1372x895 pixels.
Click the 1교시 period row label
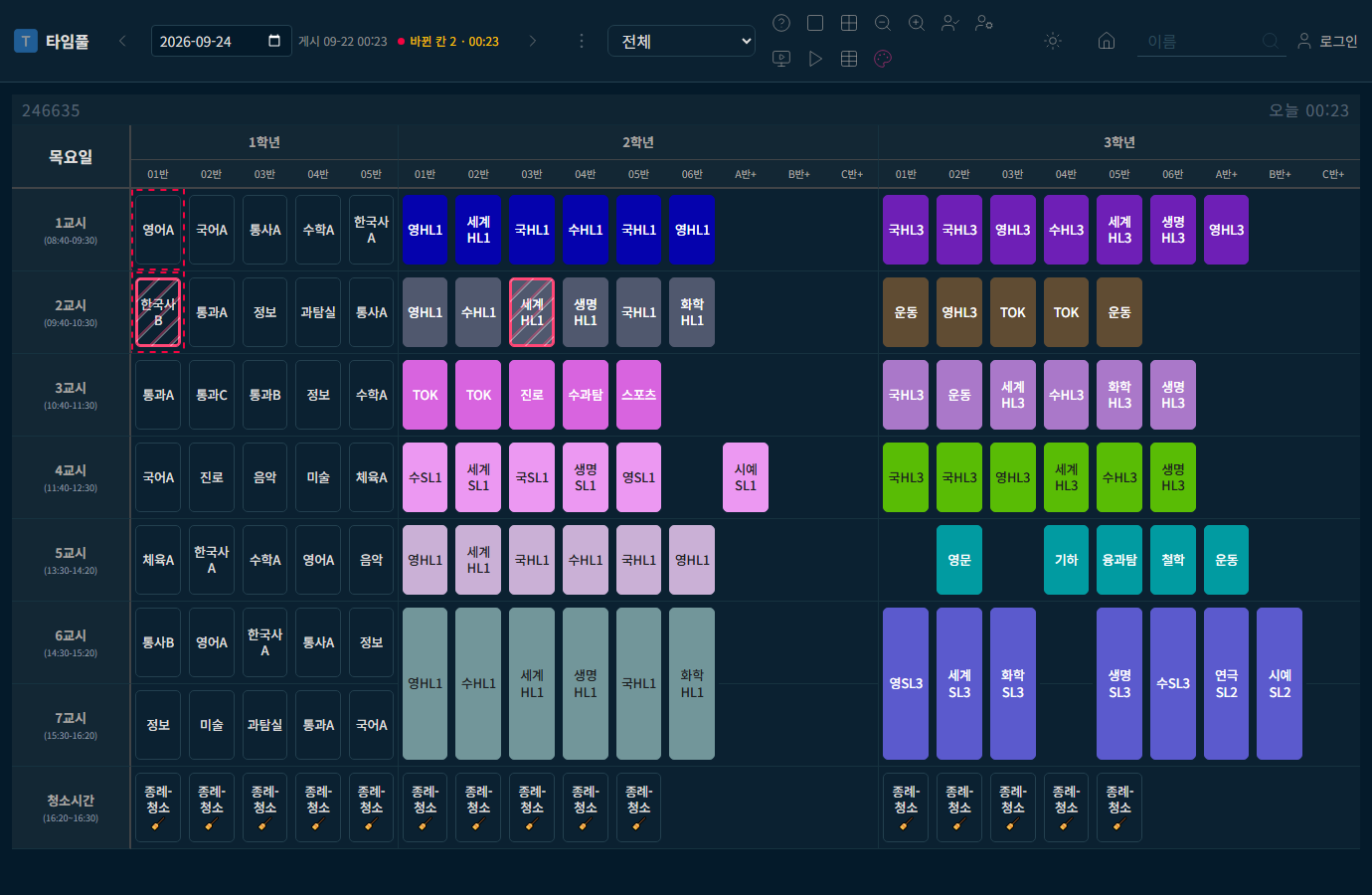click(71, 230)
